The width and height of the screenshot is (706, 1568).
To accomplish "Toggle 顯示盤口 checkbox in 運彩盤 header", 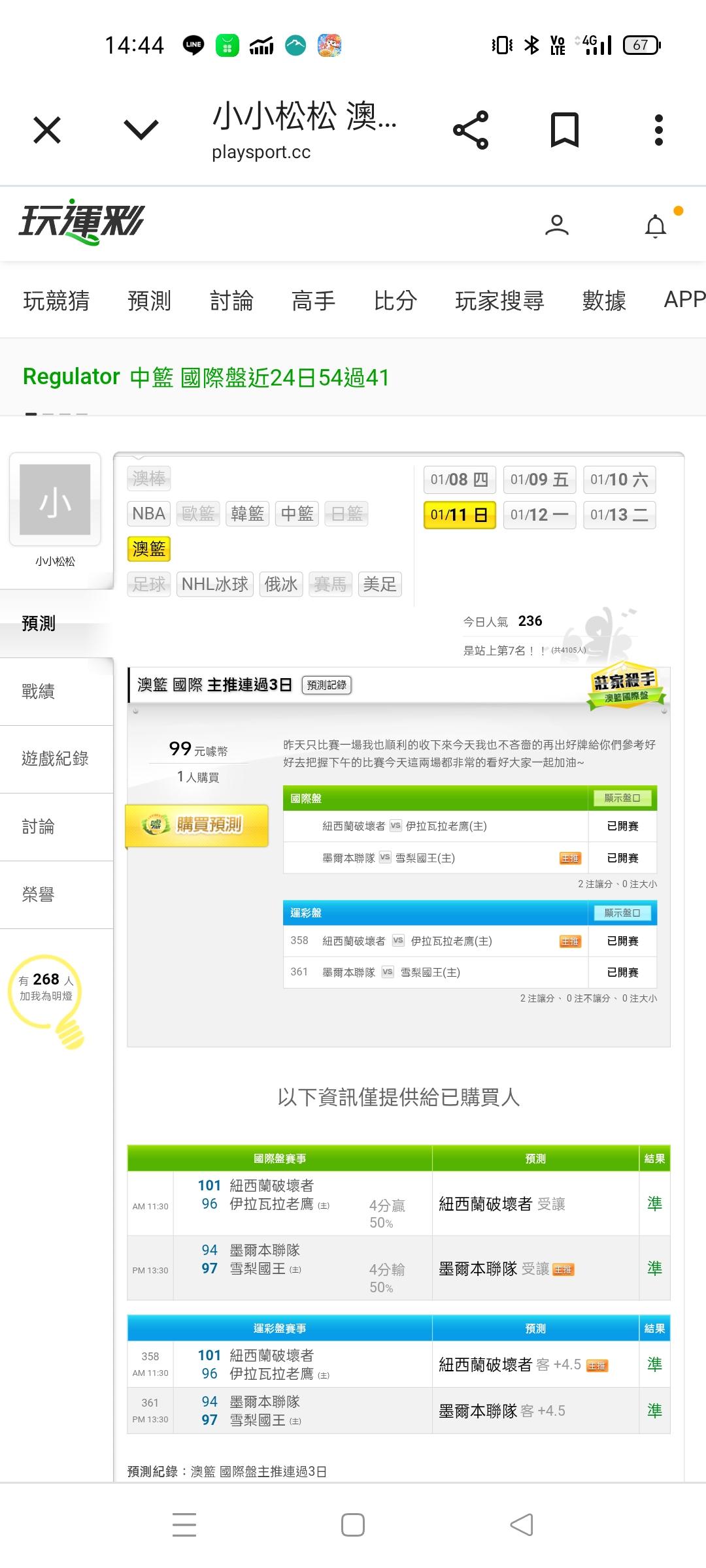I will pyautogui.click(x=622, y=913).
